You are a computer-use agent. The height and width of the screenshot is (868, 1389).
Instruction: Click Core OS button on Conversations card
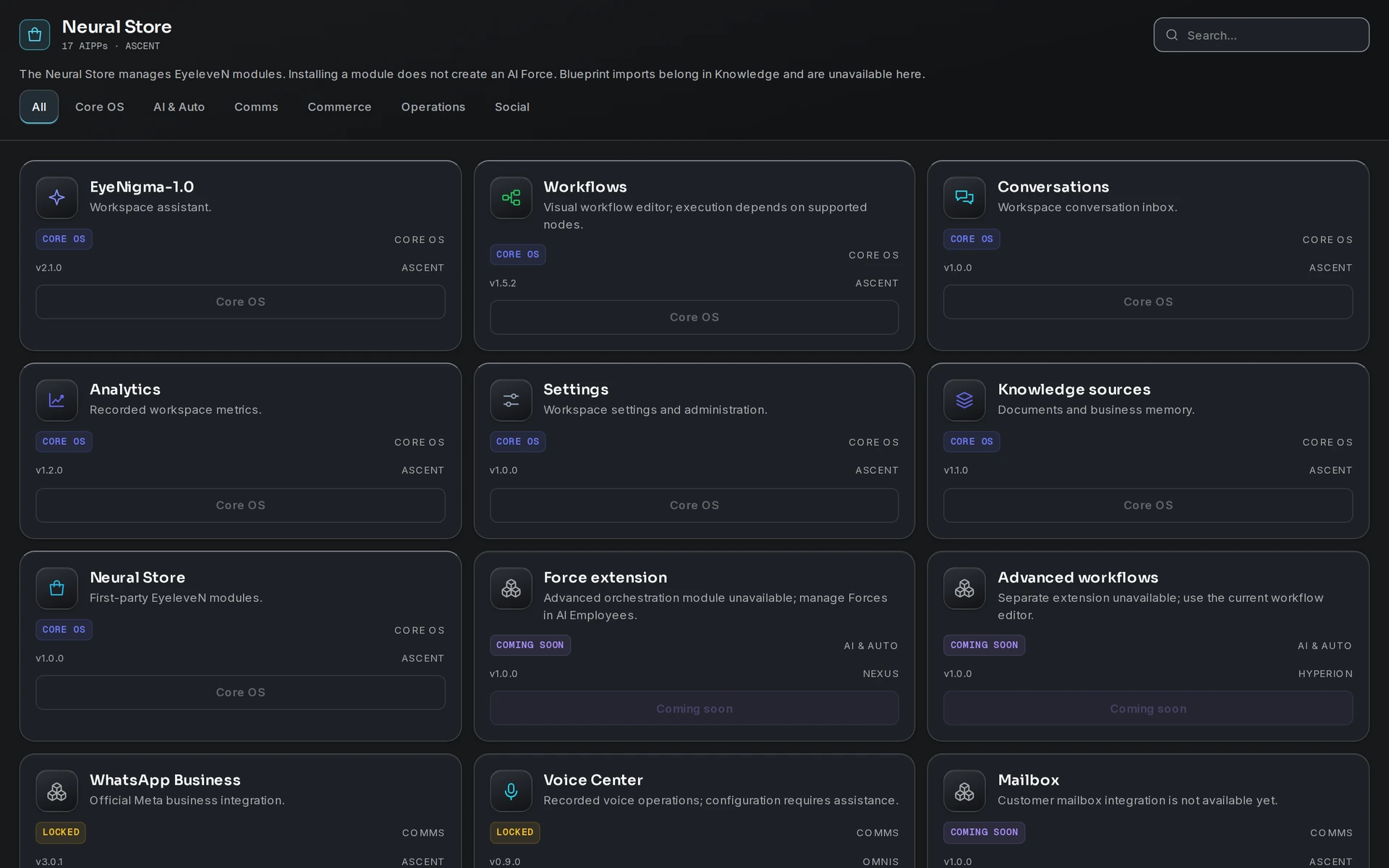click(x=1148, y=302)
